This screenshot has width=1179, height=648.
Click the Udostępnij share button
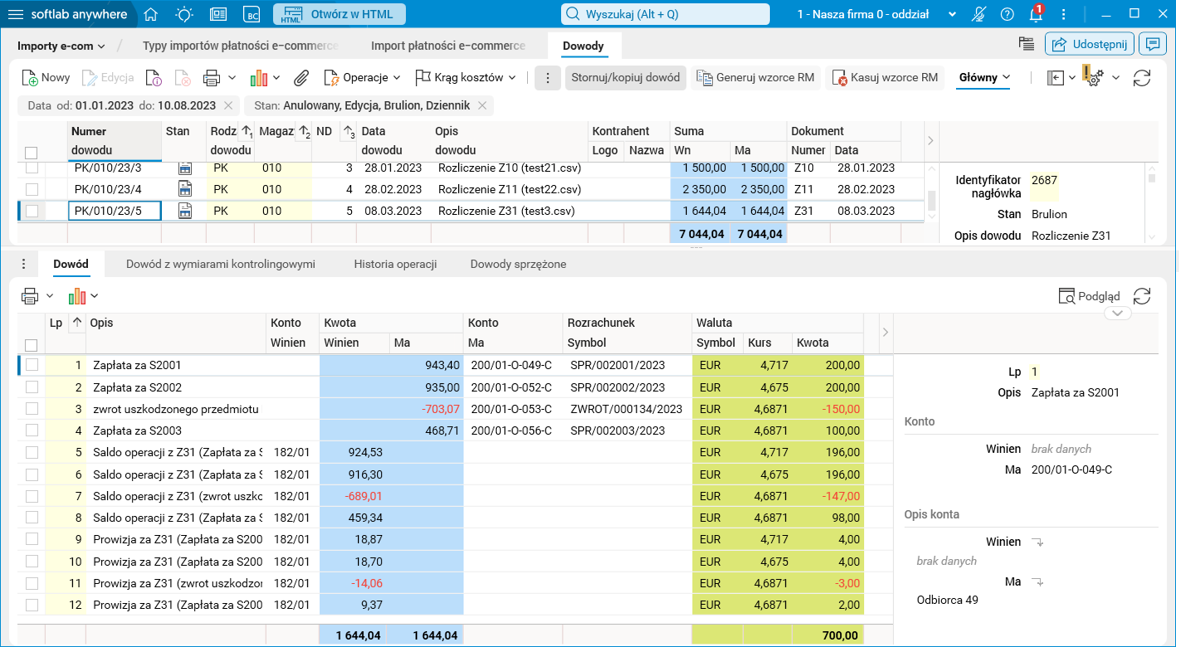(x=1089, y=44)
